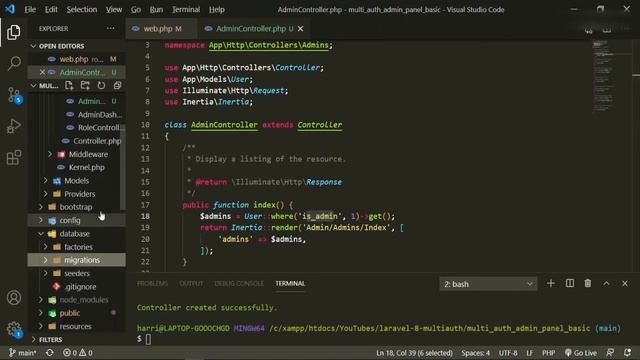
Task: Start Go Live server
Action: coord(580,353)
